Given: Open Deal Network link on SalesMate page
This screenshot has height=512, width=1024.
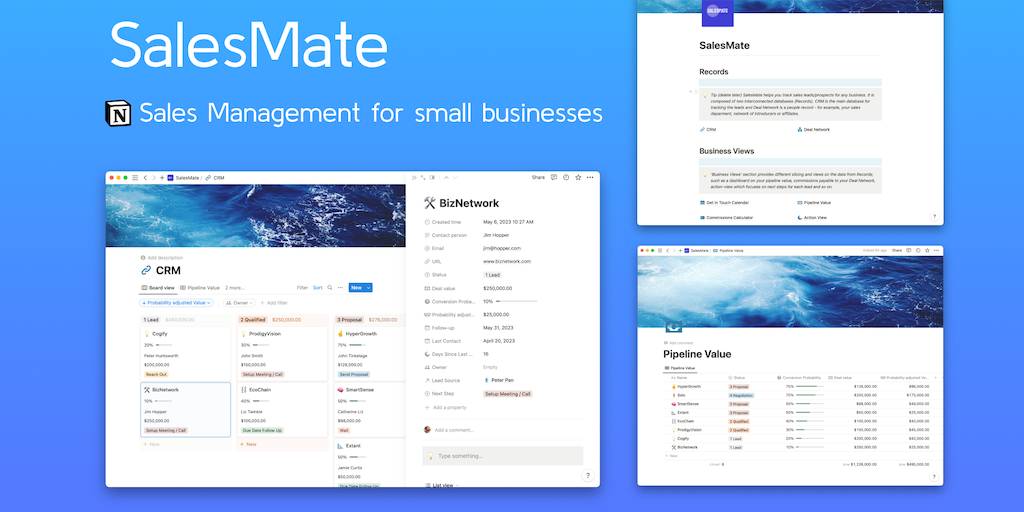Looking at the screenshot, I should [814, 130].
